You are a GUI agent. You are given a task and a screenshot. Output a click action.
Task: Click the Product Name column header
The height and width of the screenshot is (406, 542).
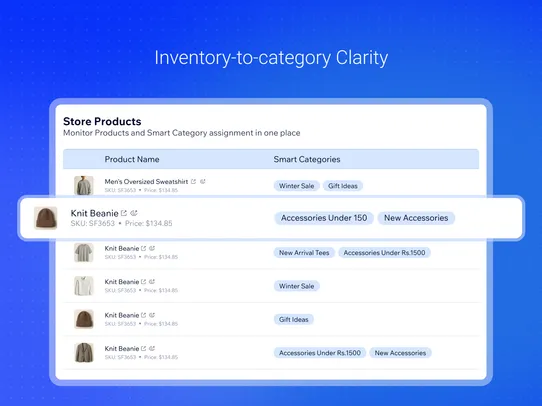click(x=132, y=159)
